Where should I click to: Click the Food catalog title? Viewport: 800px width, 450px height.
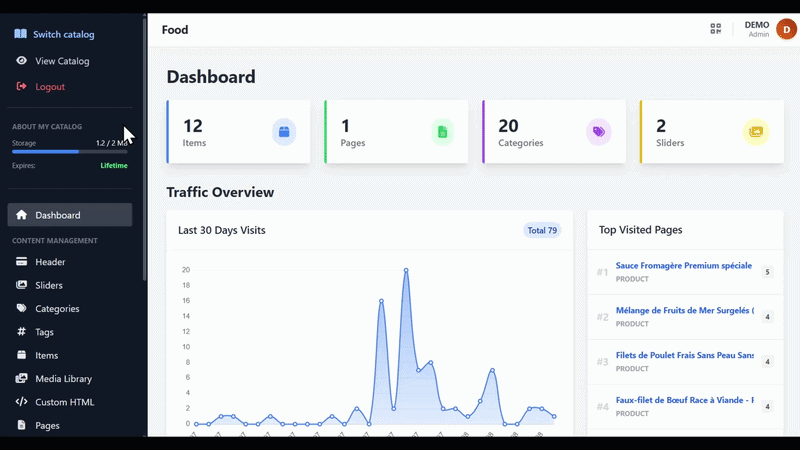175,30
